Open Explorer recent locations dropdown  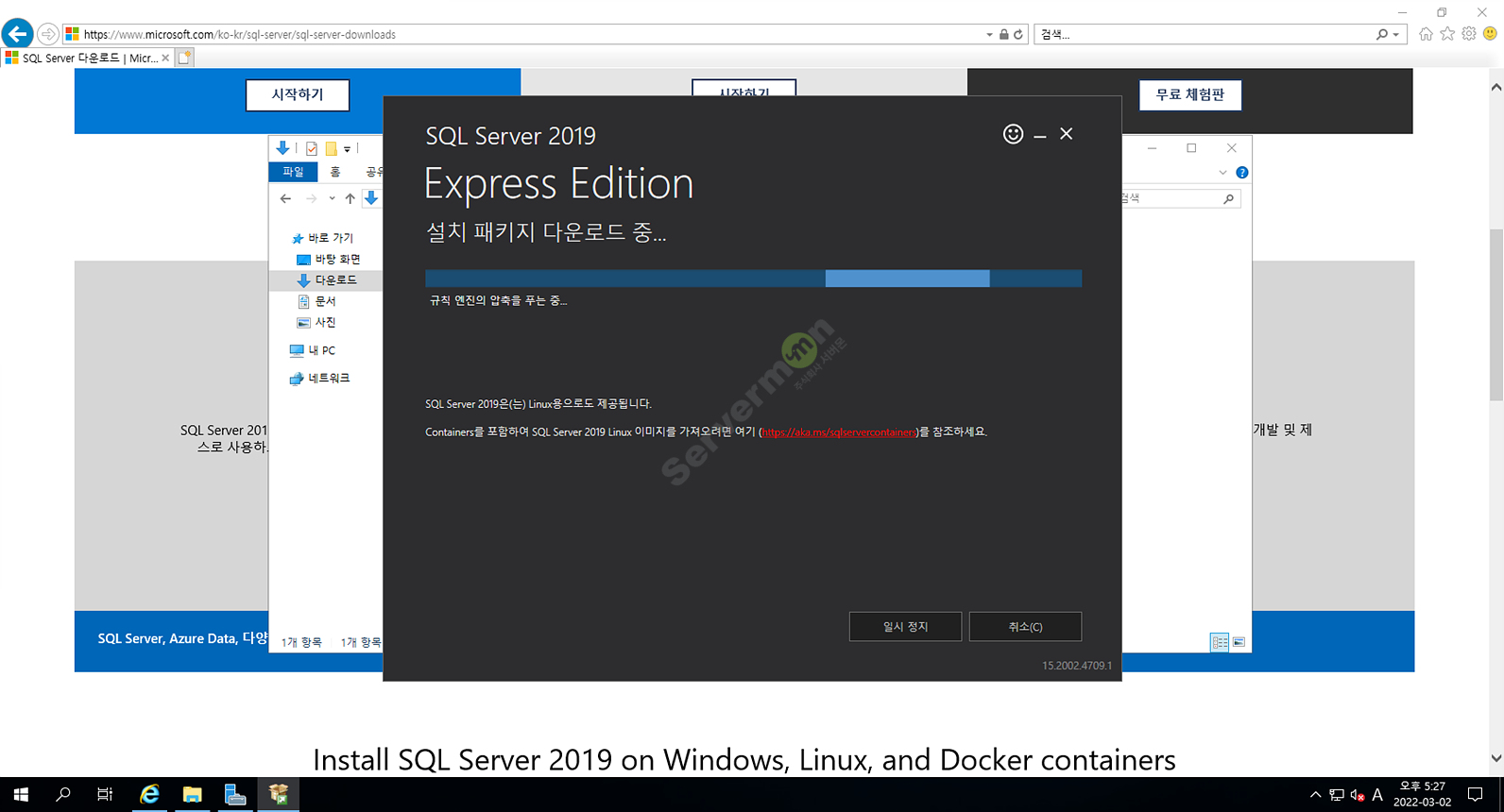[332, 198]
